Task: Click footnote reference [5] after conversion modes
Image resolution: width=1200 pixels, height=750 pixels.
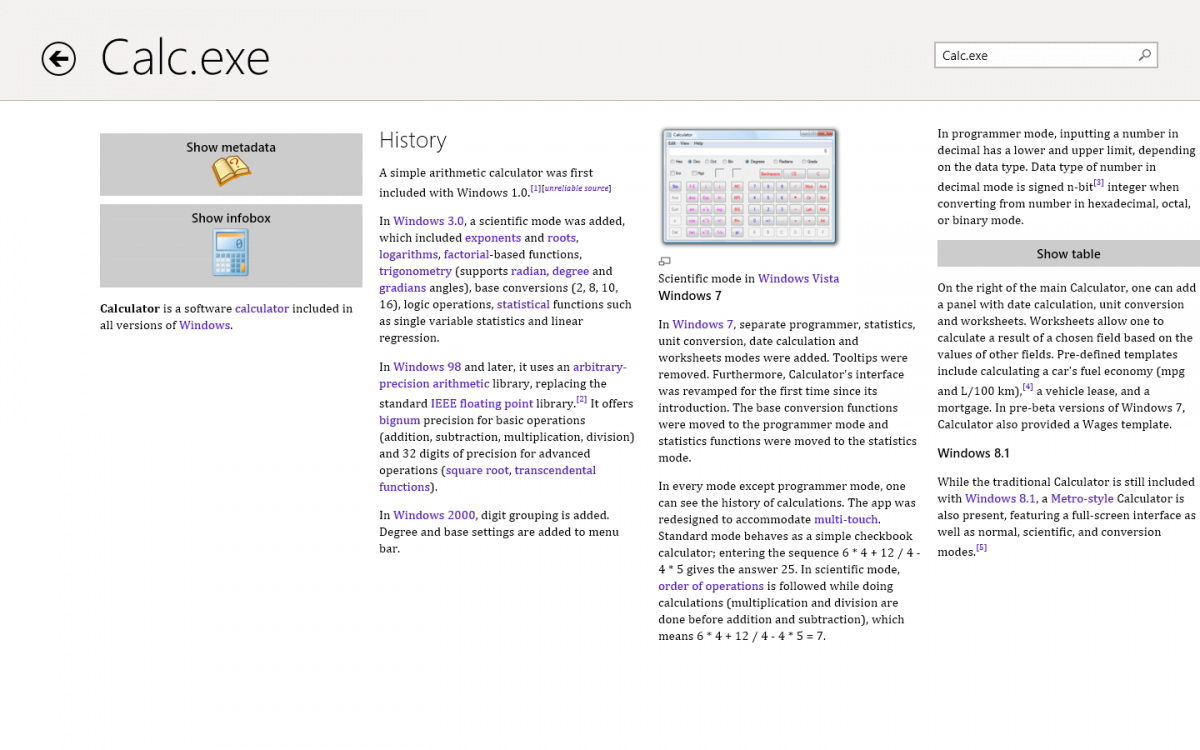Action: [x=981, y=547]
